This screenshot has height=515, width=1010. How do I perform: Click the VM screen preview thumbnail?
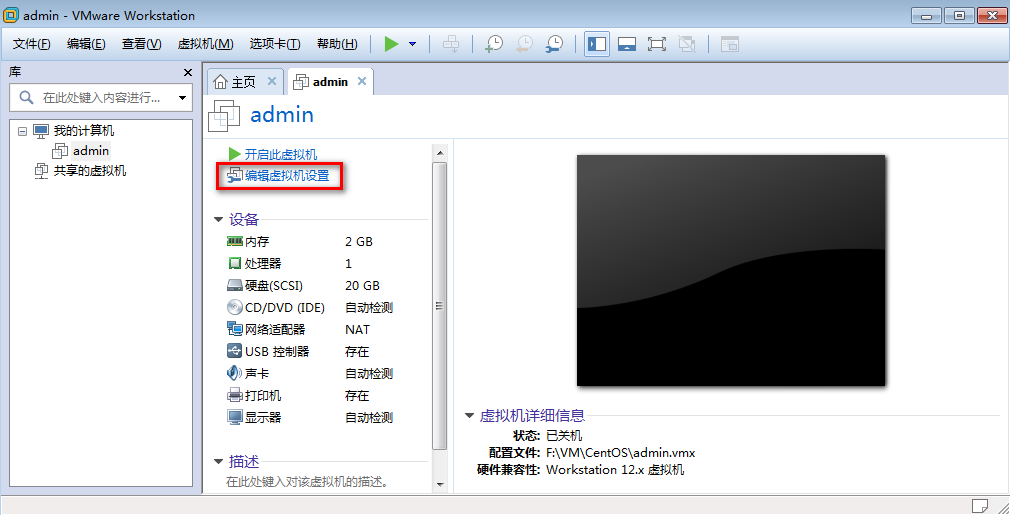[x=731, y=270]
